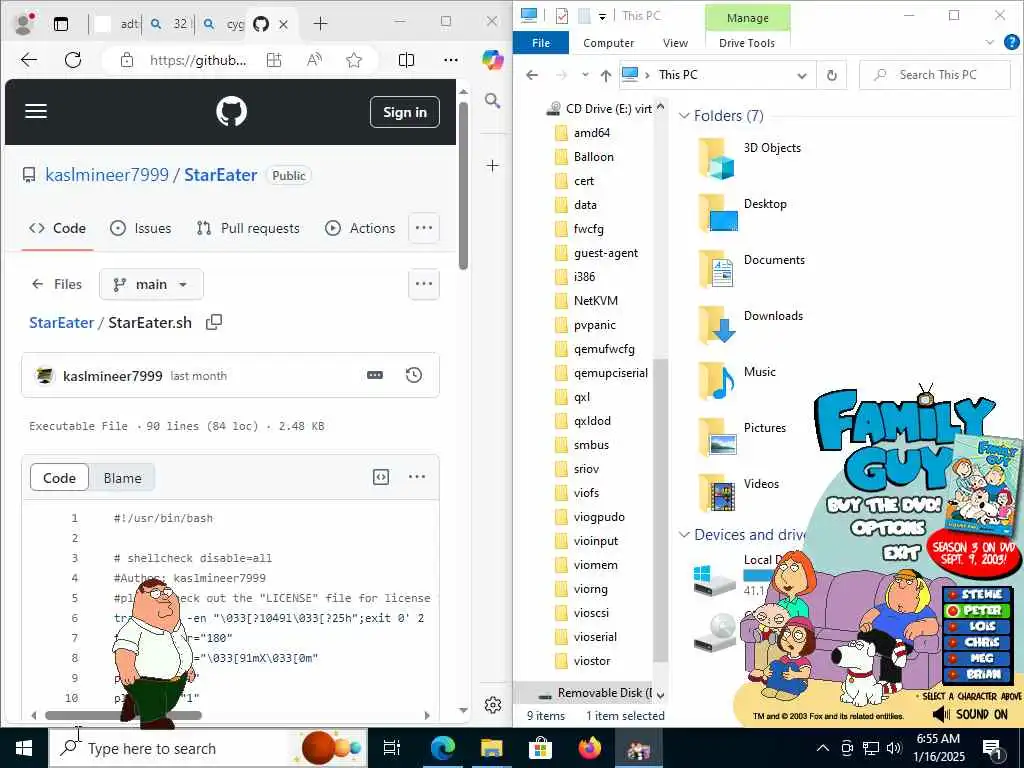
Task: Collapse Devices and drives group
Action: (684, 535)
